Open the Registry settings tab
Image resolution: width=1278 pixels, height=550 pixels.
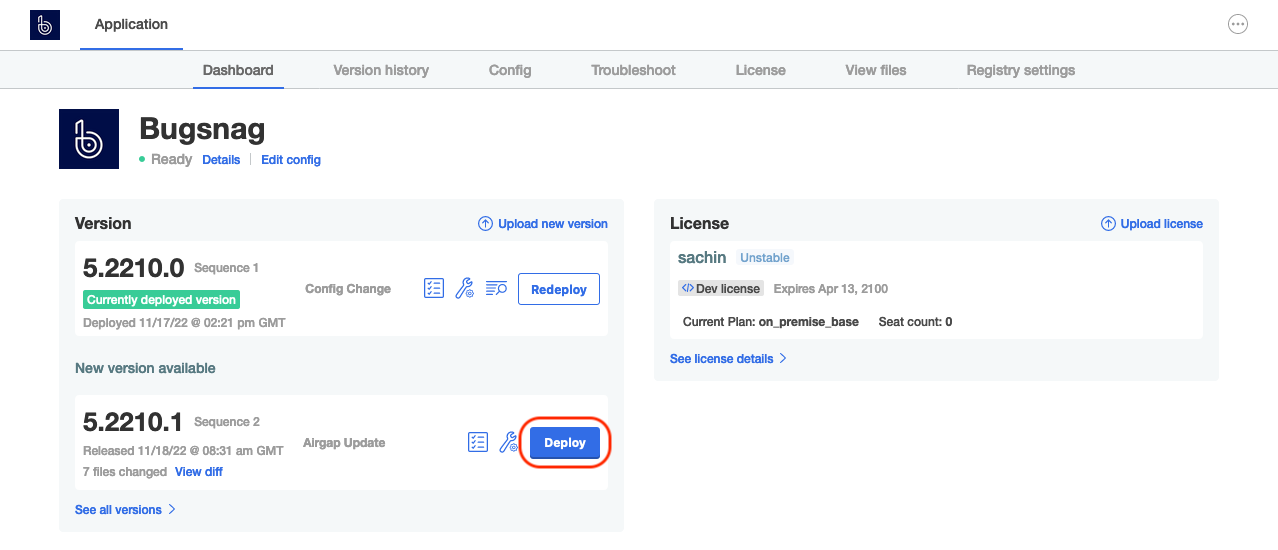pyautogui.click(x=1021, y=70)
